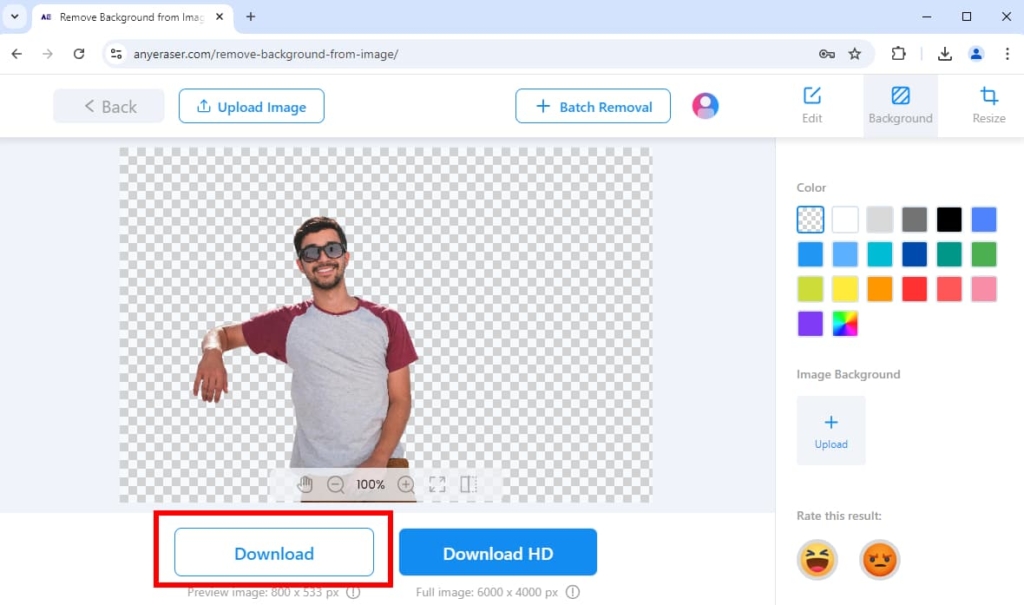The width and height of the screenshot is (1024, 605).
Task: Open the browser extensions menu
Action: (898, 54)
